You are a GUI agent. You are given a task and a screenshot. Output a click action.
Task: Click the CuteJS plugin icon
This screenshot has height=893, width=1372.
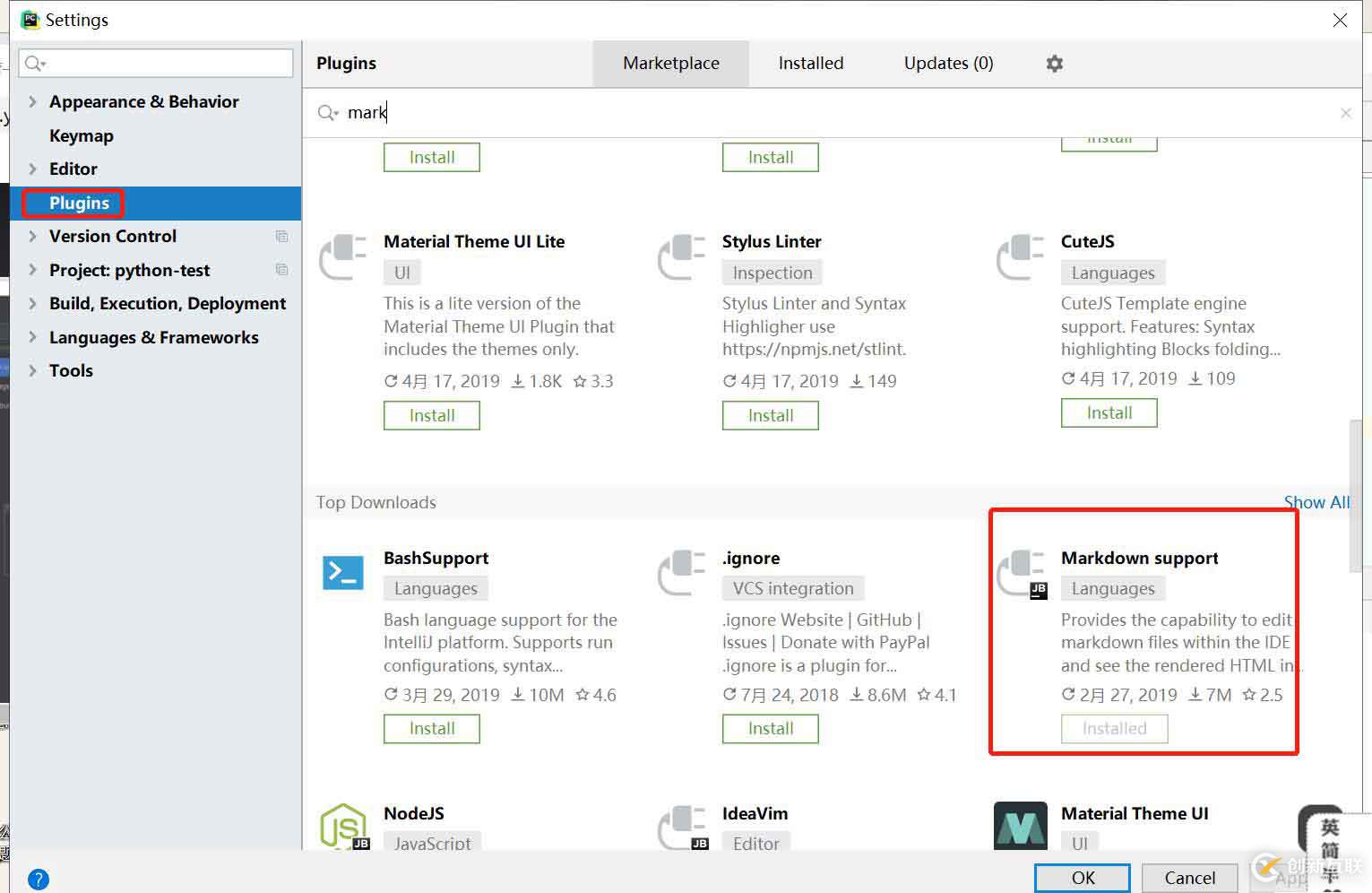click(x=1021, y=257)
